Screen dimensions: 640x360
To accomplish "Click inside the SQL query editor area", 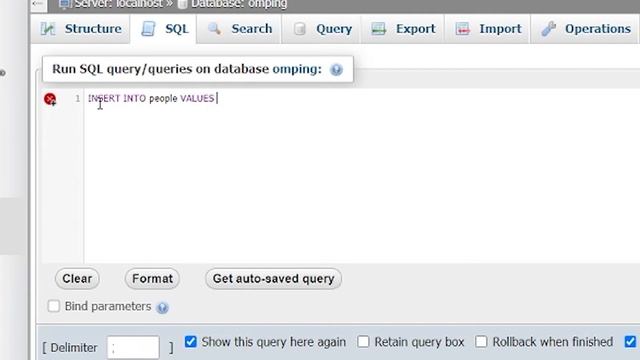I will point(362,176).
